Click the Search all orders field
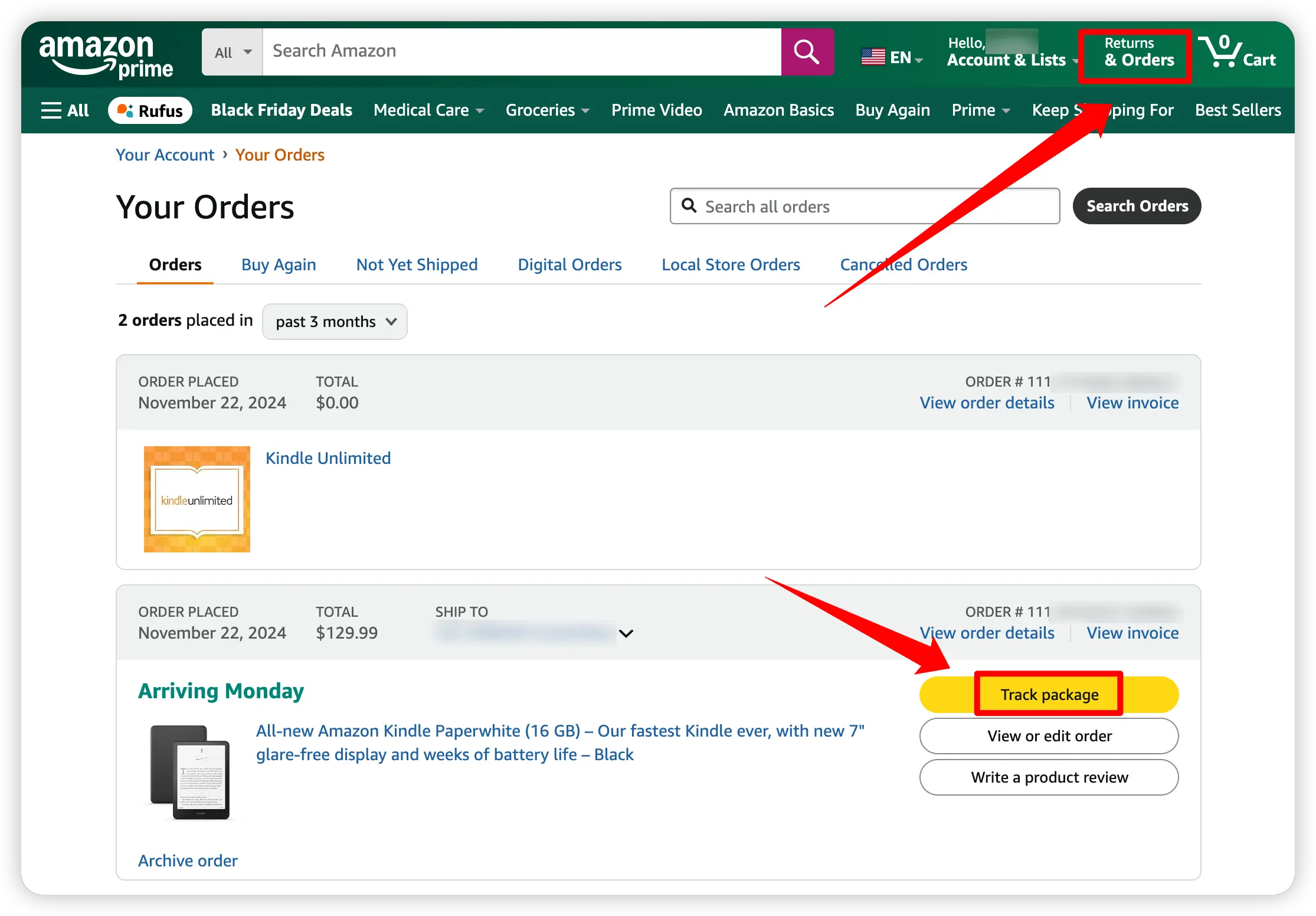The image size is (1316, 916). [865, 206]
